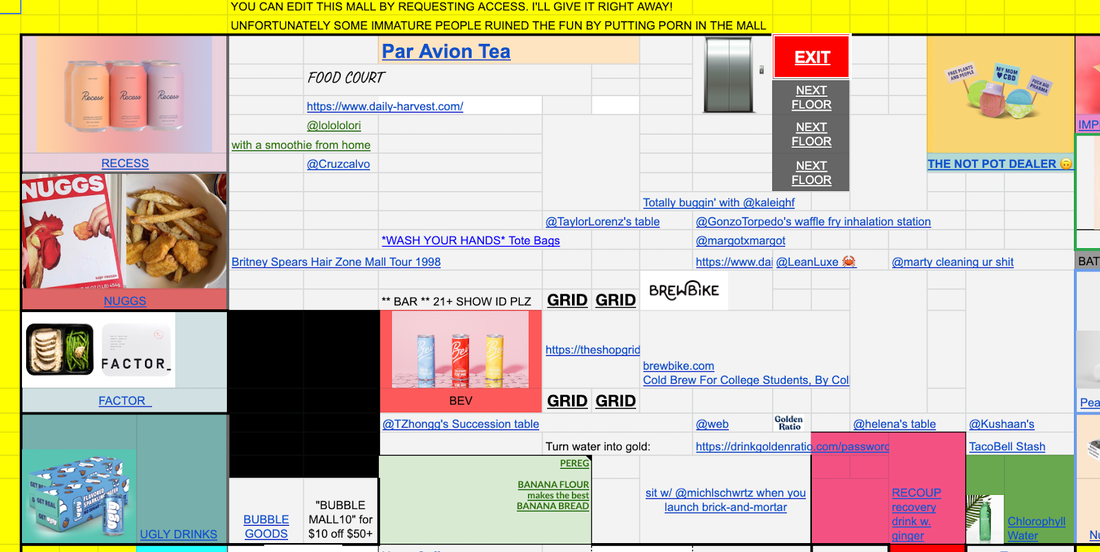Viewport: 1100px width, 552px height.
Task: Open the theshopgrid URL link
Action: click(593, 349)
